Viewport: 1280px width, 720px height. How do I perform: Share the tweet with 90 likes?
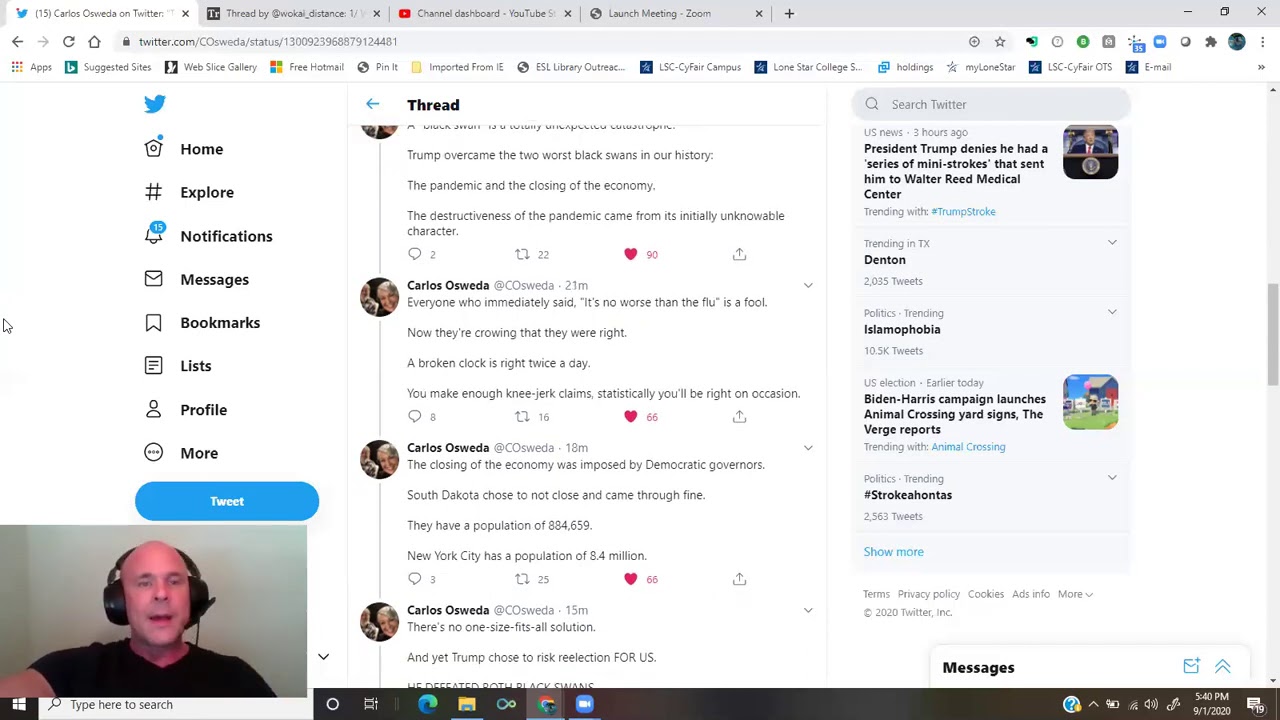739,254
